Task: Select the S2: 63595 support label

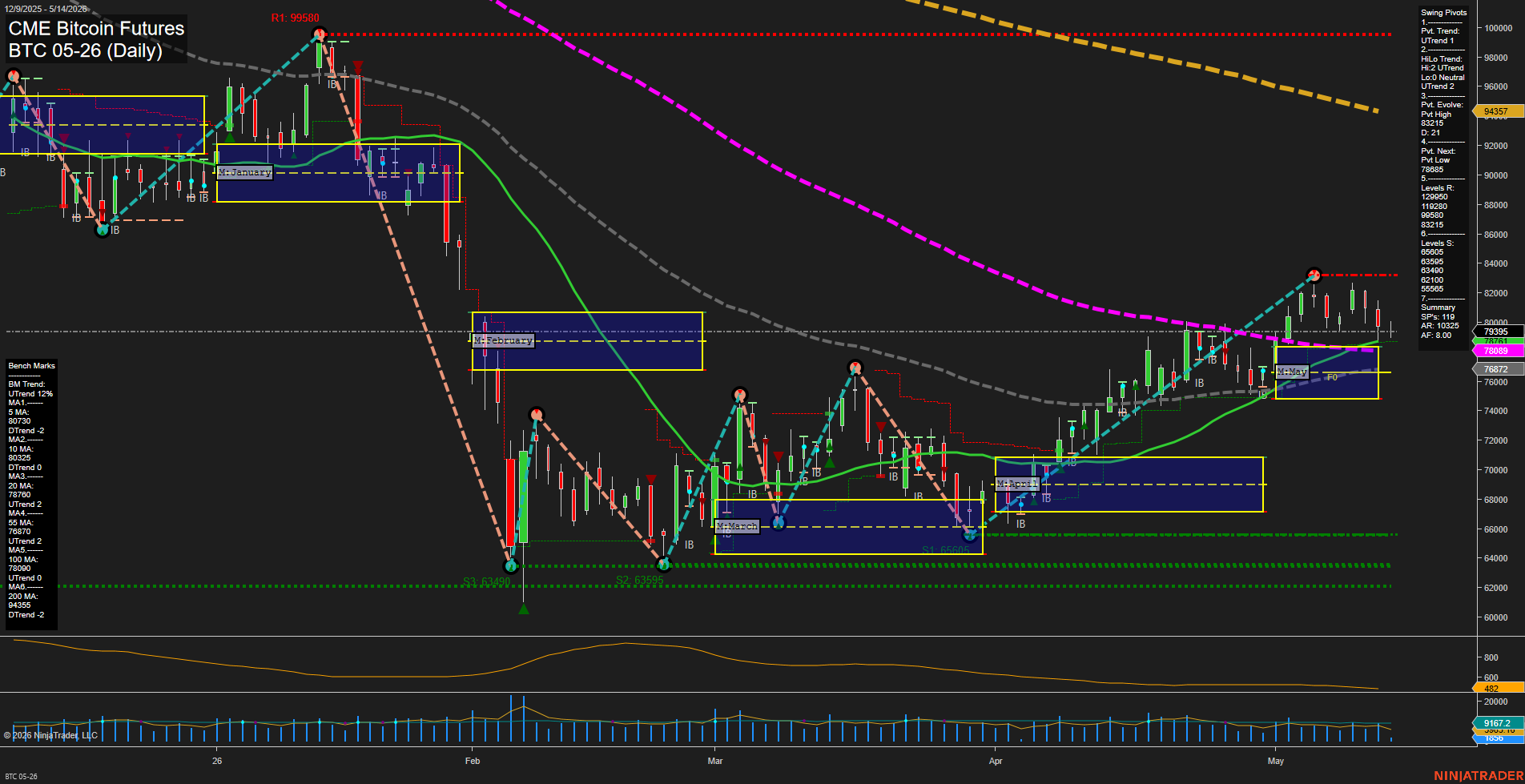Action: click(x=639, y=580)
